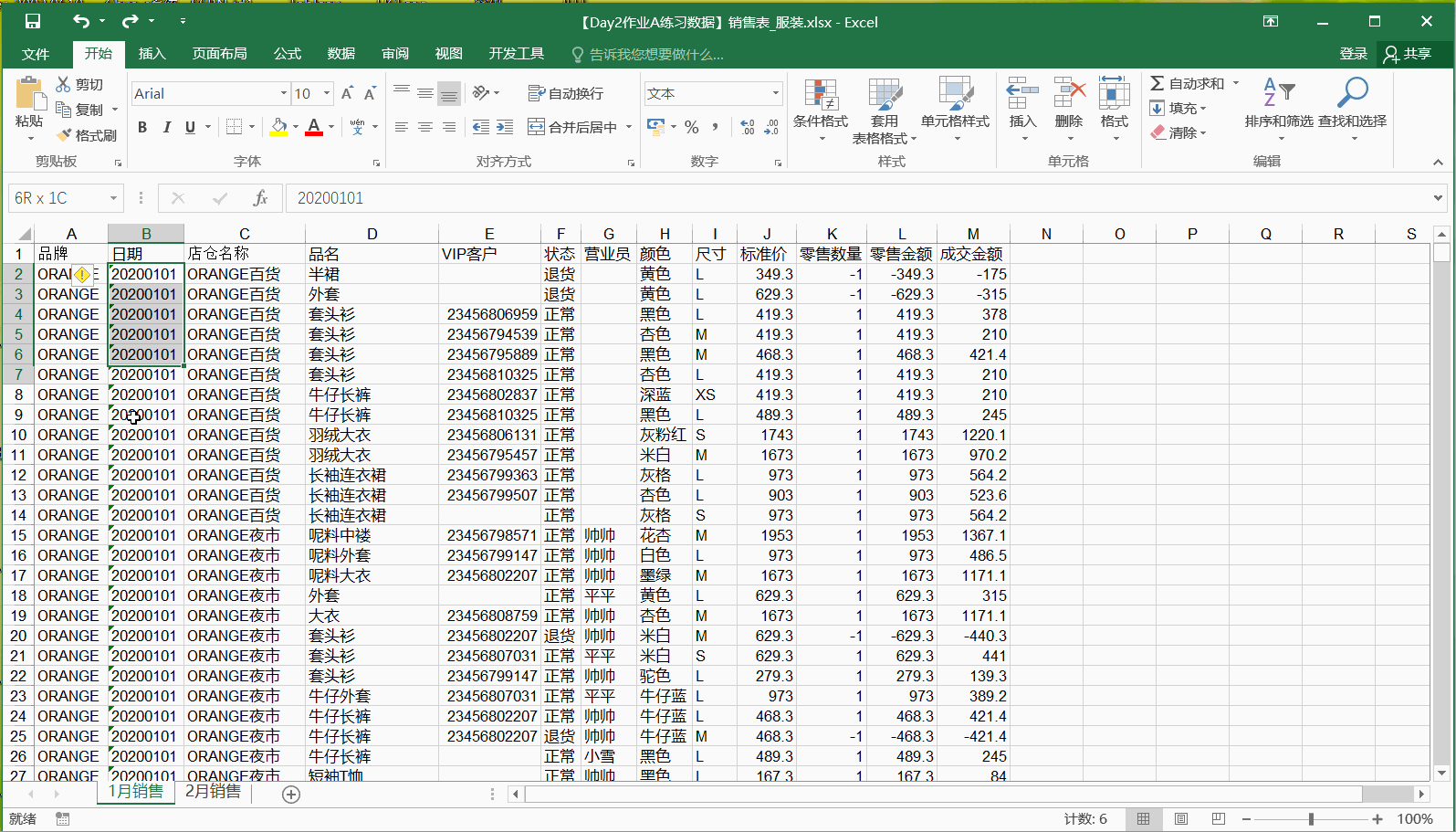Image resolution: width=1456 pixels, height=832 pixels.
Task: Switch to the 公式 Formulas tab
Action: pos(288,54)
